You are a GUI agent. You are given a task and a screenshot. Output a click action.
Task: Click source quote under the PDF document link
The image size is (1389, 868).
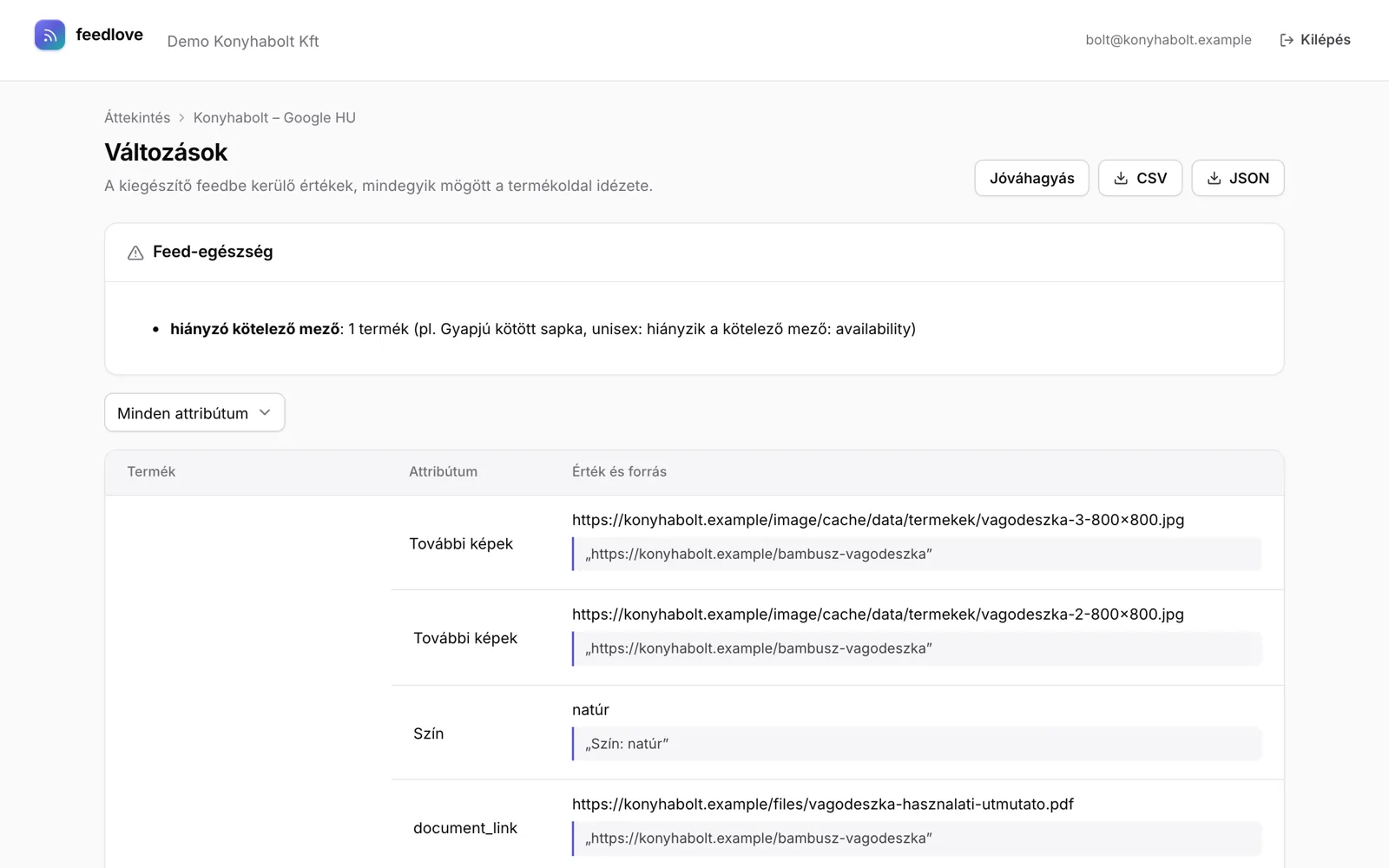pyautogui.click(x=917, y=838)
